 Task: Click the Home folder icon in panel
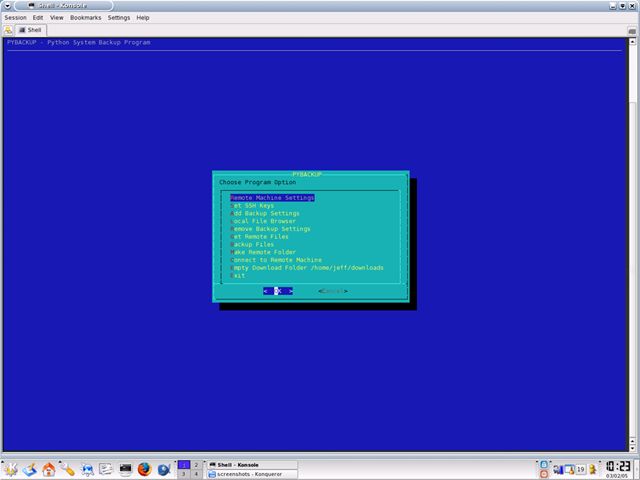(49, 469)
